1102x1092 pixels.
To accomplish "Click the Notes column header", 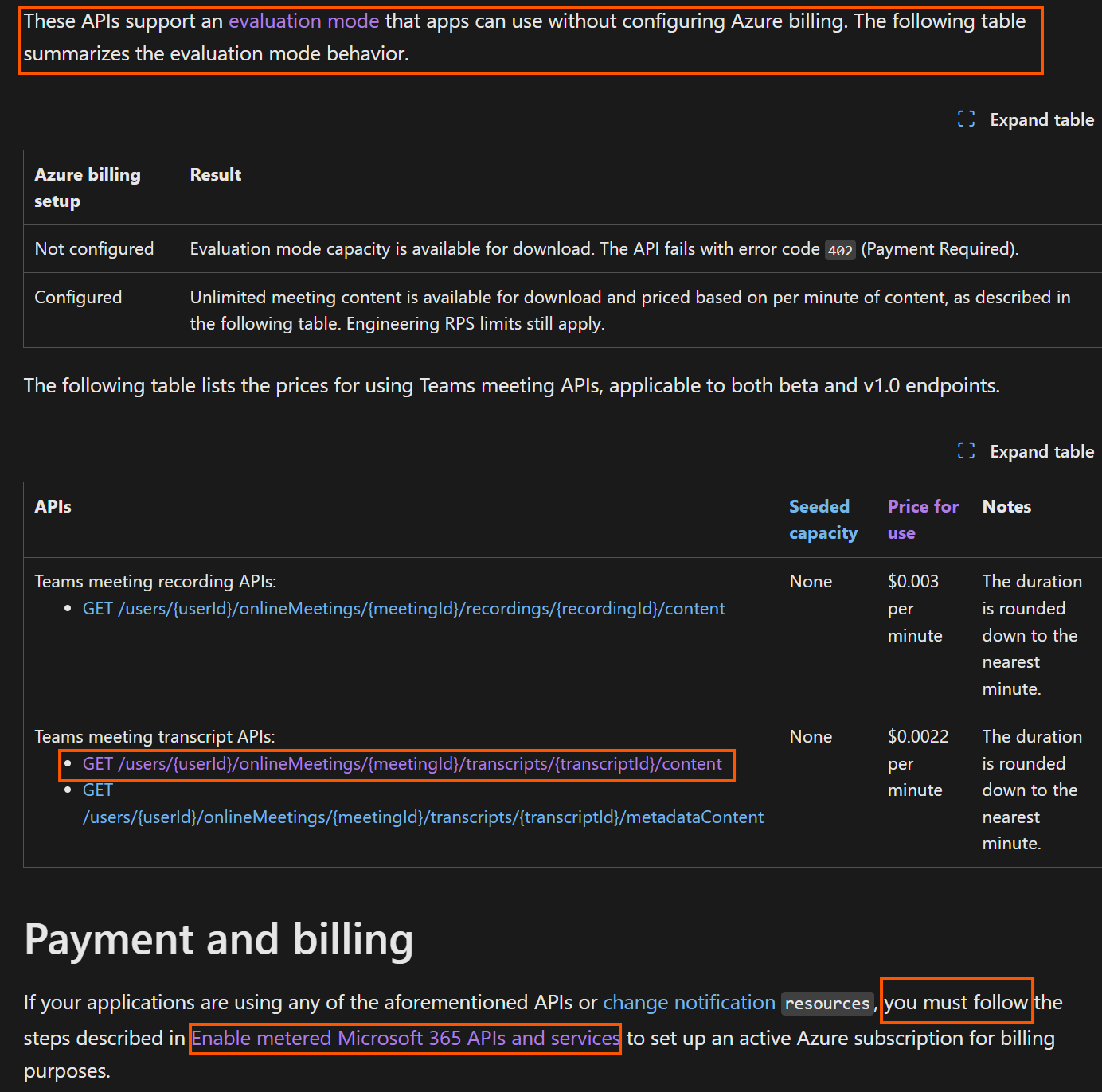I will click(1006, 506).
